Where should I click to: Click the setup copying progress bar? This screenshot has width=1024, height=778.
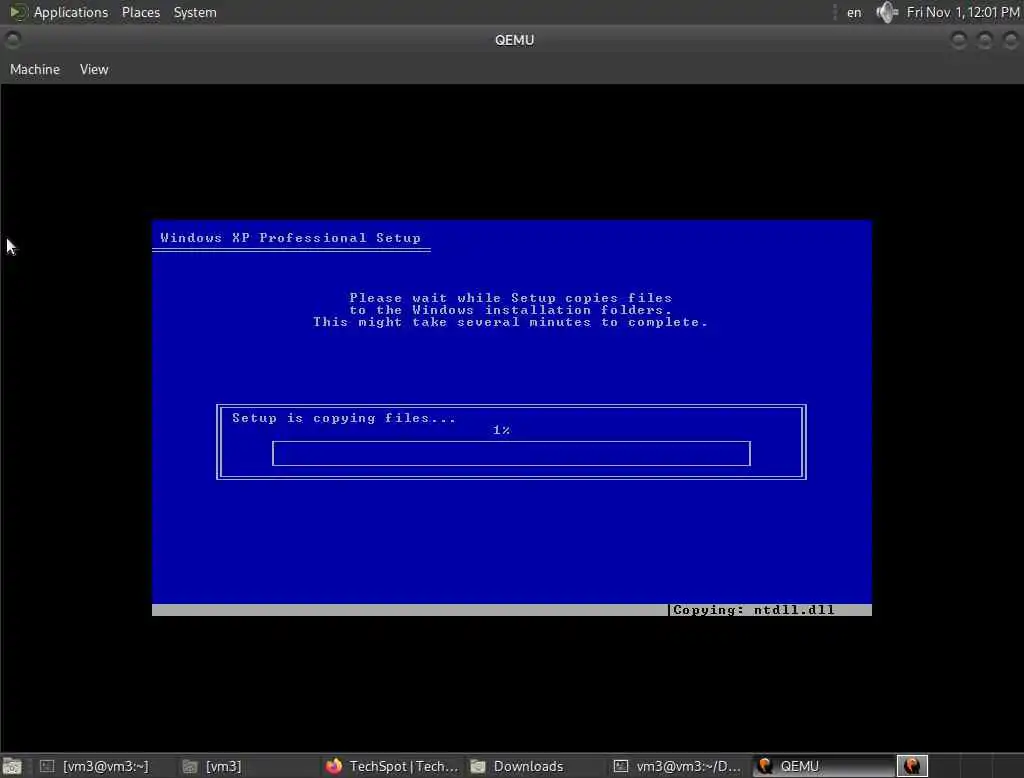(511, 453)
